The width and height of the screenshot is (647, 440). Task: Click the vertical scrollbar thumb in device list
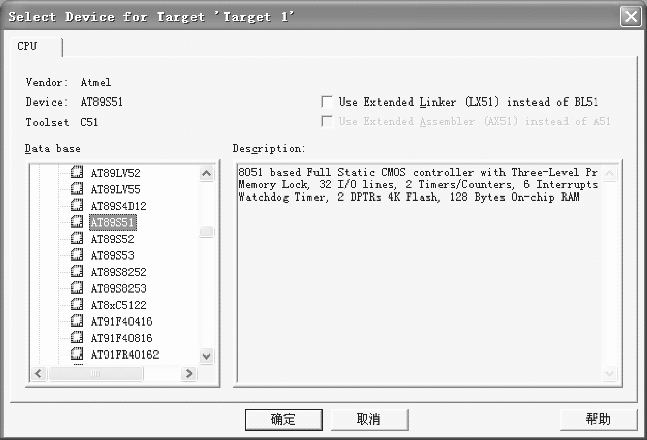pyautogui.click(x=207, y=231)
